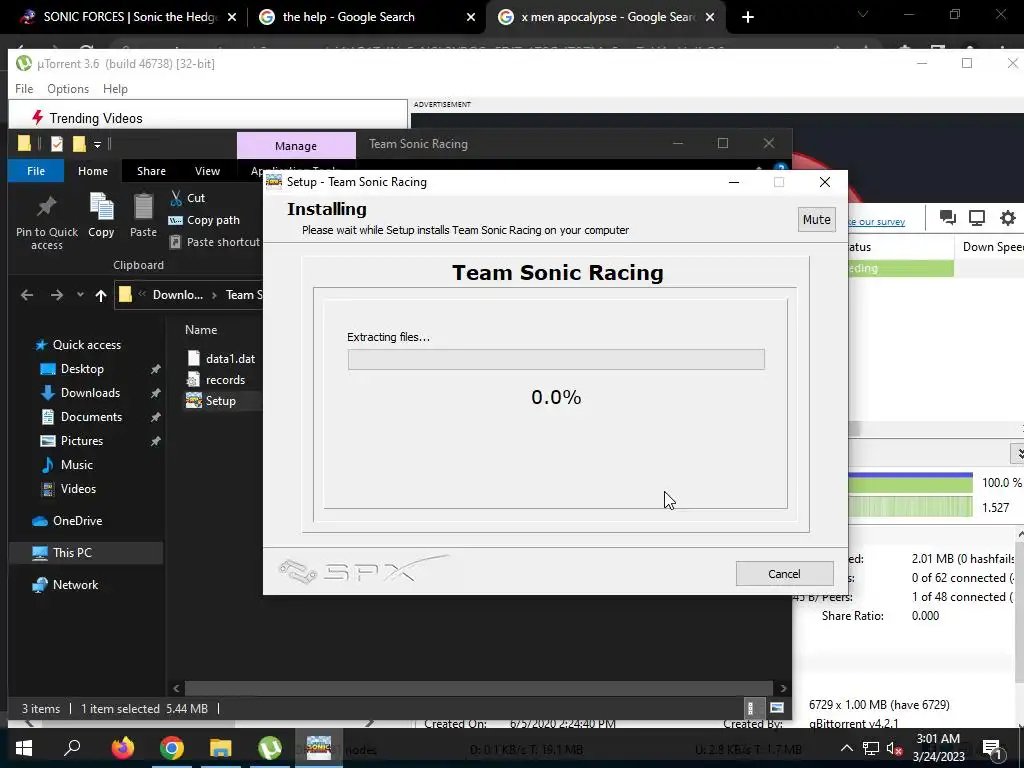Screen dimensions: 1024x768
Task: Open quick access toolbar customize dropdown
Action: point(97,144)
